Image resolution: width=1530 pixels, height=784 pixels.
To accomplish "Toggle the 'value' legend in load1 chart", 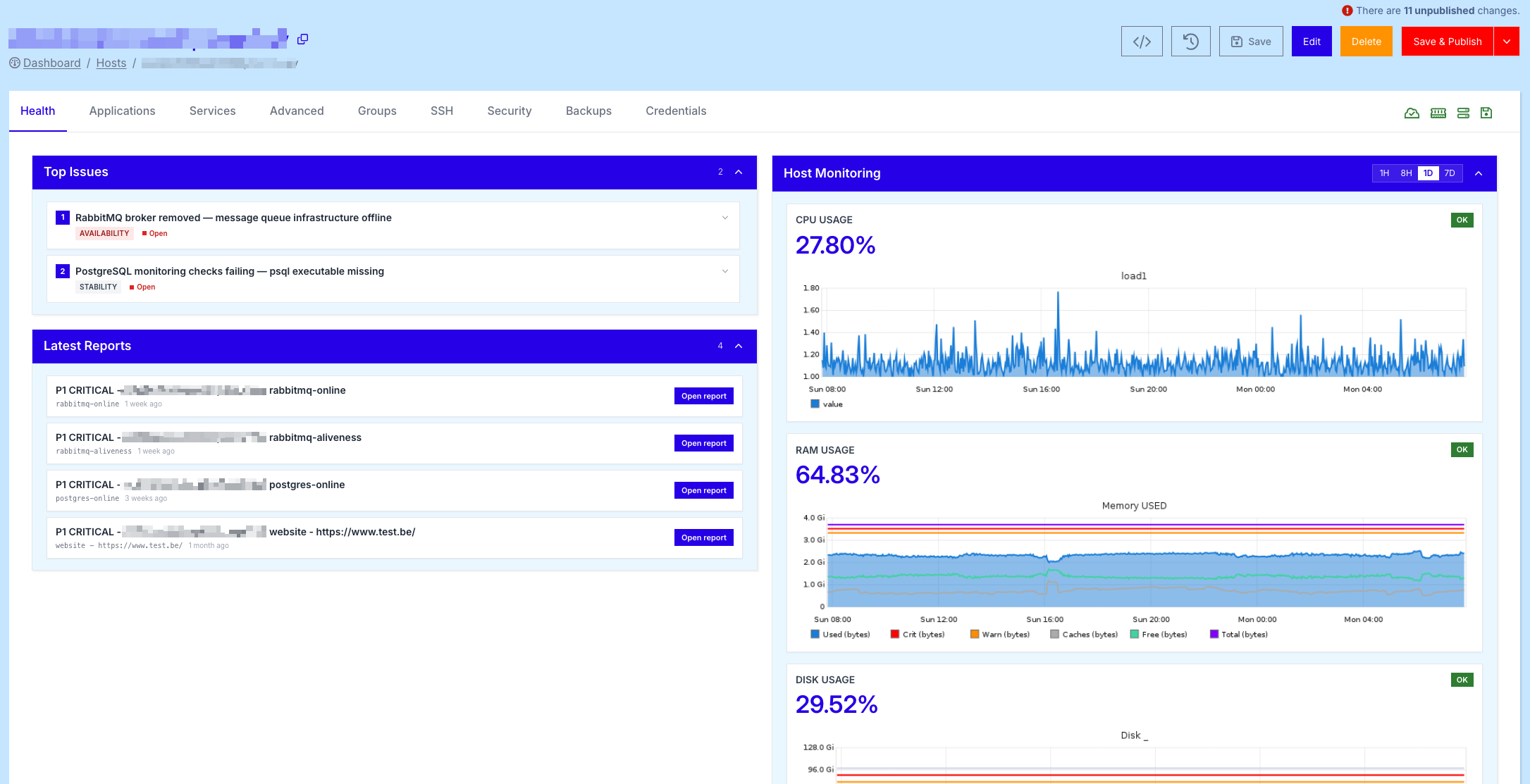I will click(827, 404).
